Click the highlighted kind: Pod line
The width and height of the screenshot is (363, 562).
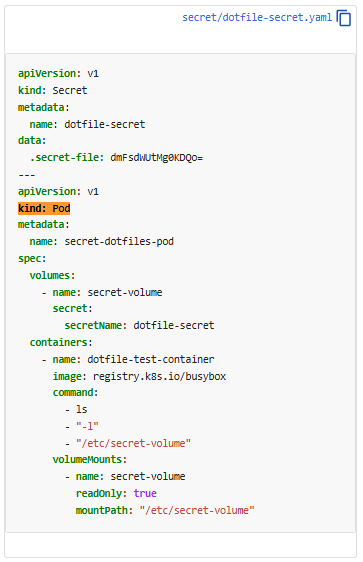click(x=44, y=208)
